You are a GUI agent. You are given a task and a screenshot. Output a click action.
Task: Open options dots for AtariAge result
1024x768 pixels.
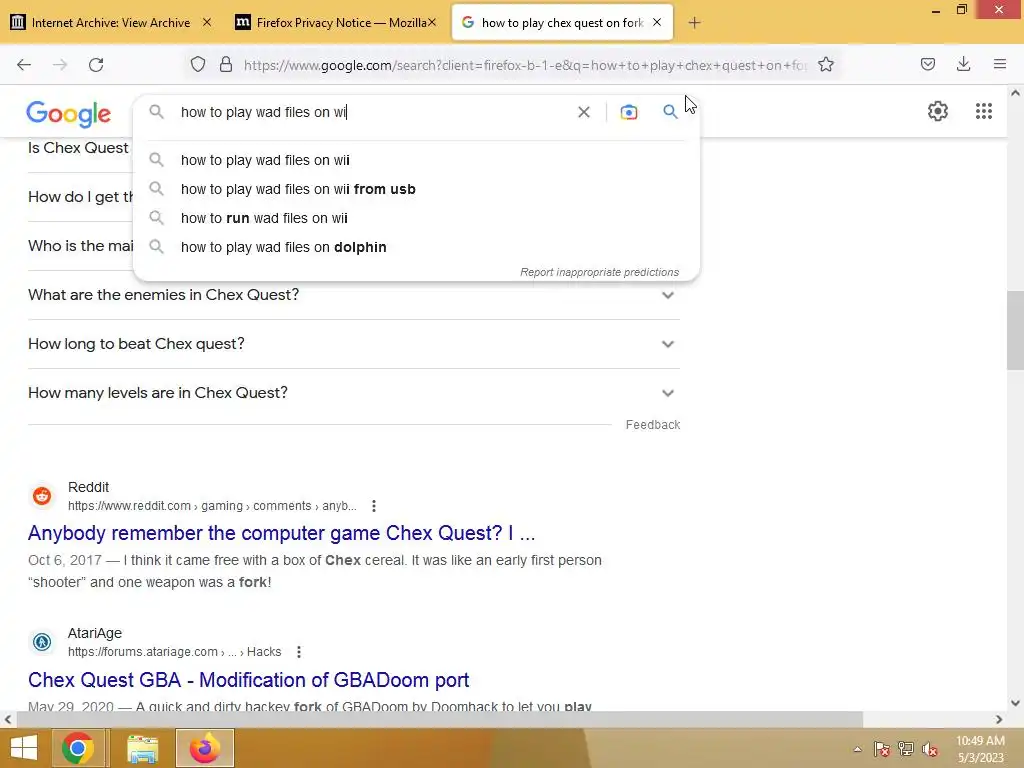298,652
